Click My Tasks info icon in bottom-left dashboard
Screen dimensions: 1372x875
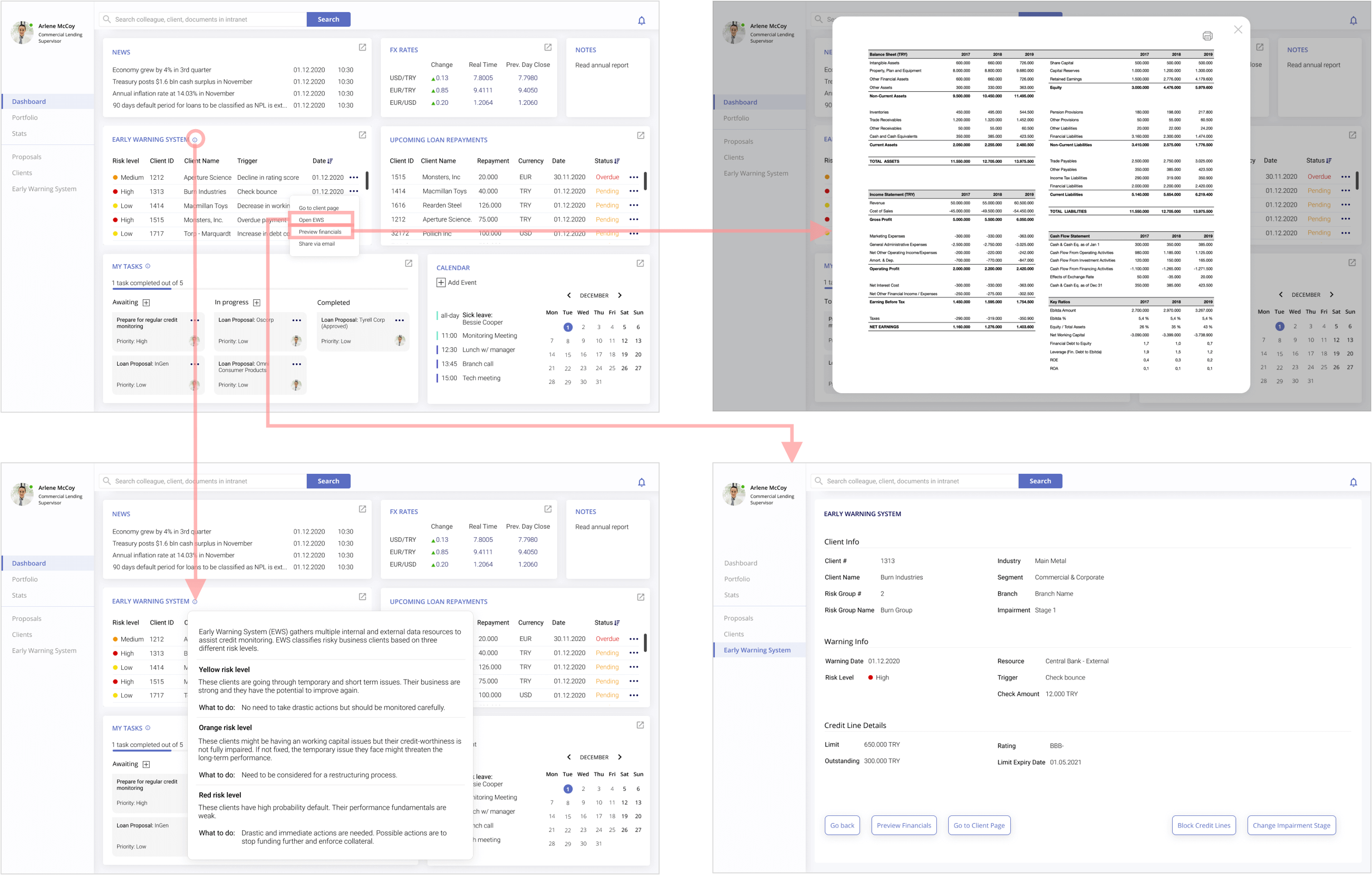coord(148,728)
